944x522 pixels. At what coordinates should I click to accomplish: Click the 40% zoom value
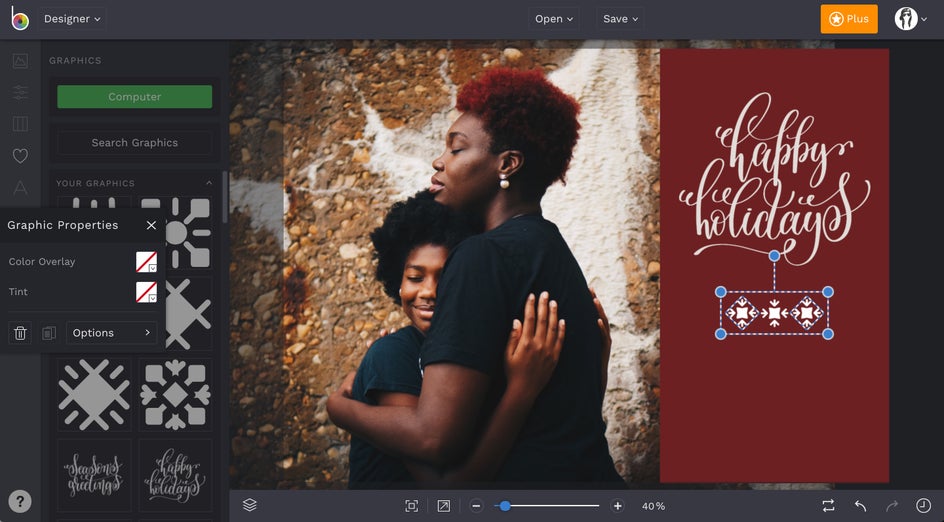653,506
